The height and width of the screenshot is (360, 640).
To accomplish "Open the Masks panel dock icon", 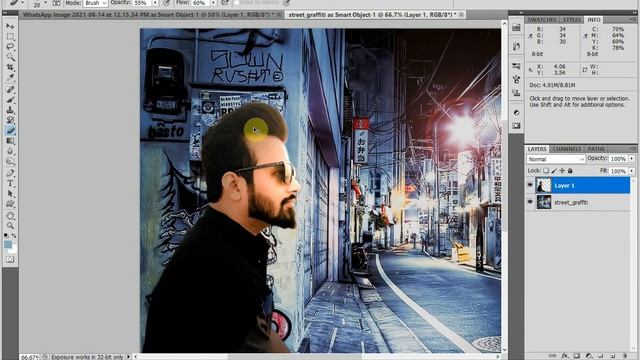I will pyautogui.click(x=516, y=126).
